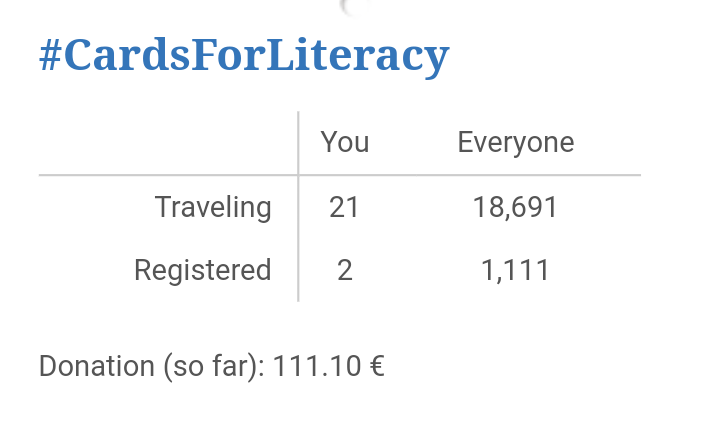Click the horizontal line under Everyone header
The width and height of the screenshot is (719, 437).
516,175
